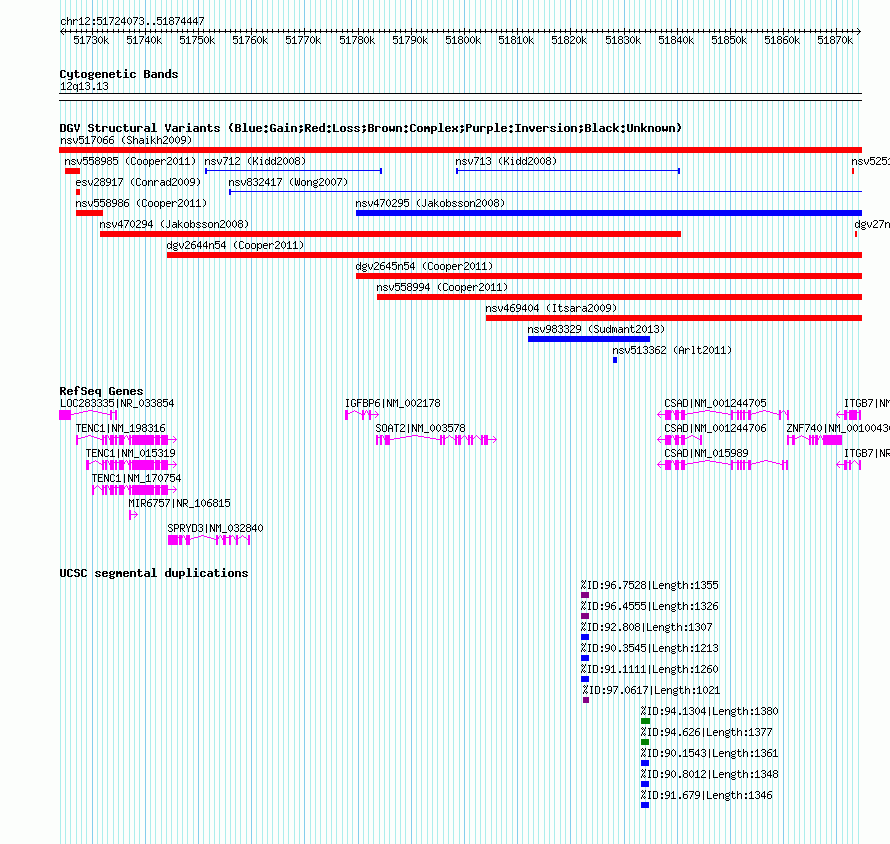Click segmental duplication %ID:90.3545 Length:1213
890x844 pixels.
tap(649, 648)
